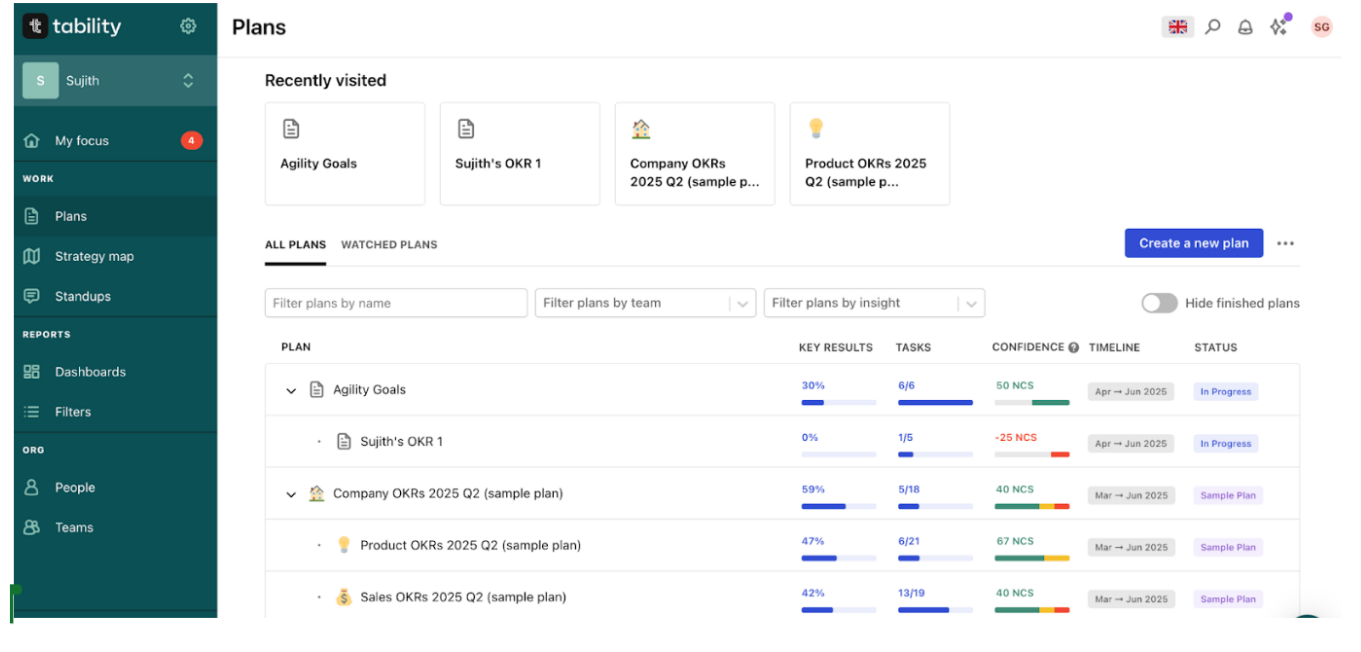Open settings gear in sidebar header
The image size is (1361, 652).
click(x=188, y=26)
